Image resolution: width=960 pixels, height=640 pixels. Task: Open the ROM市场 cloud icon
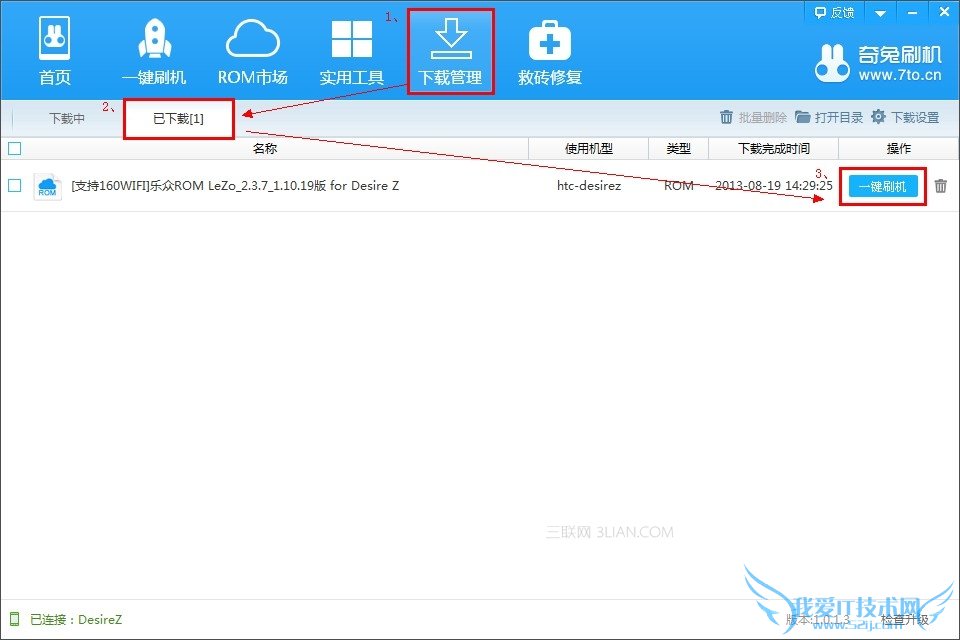253,51
